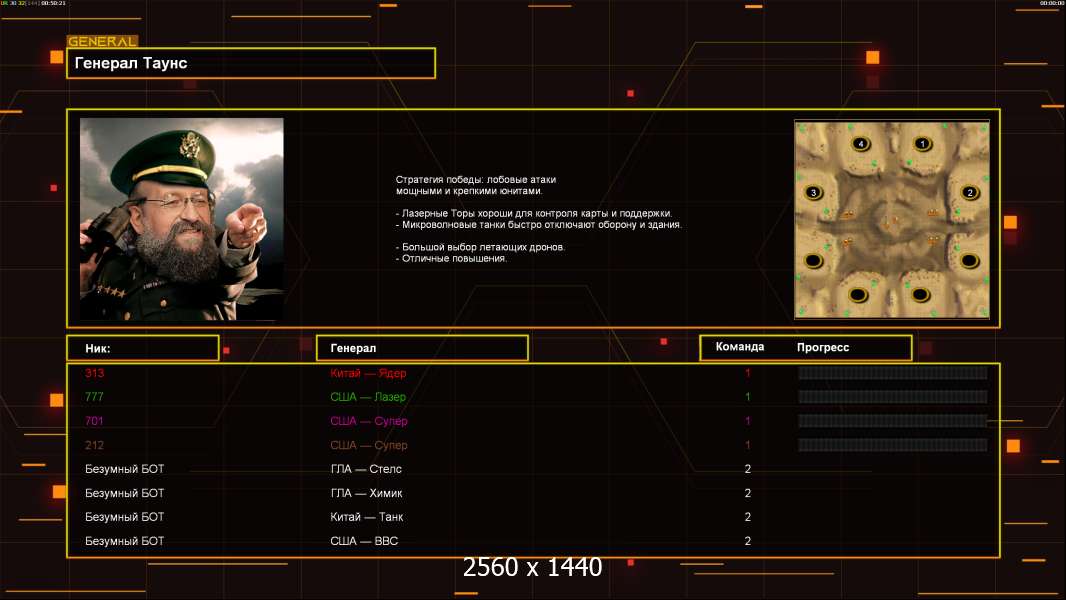1066x600 pixels.
Task: Click the "Команда" column header
Action: coord(740,347)
